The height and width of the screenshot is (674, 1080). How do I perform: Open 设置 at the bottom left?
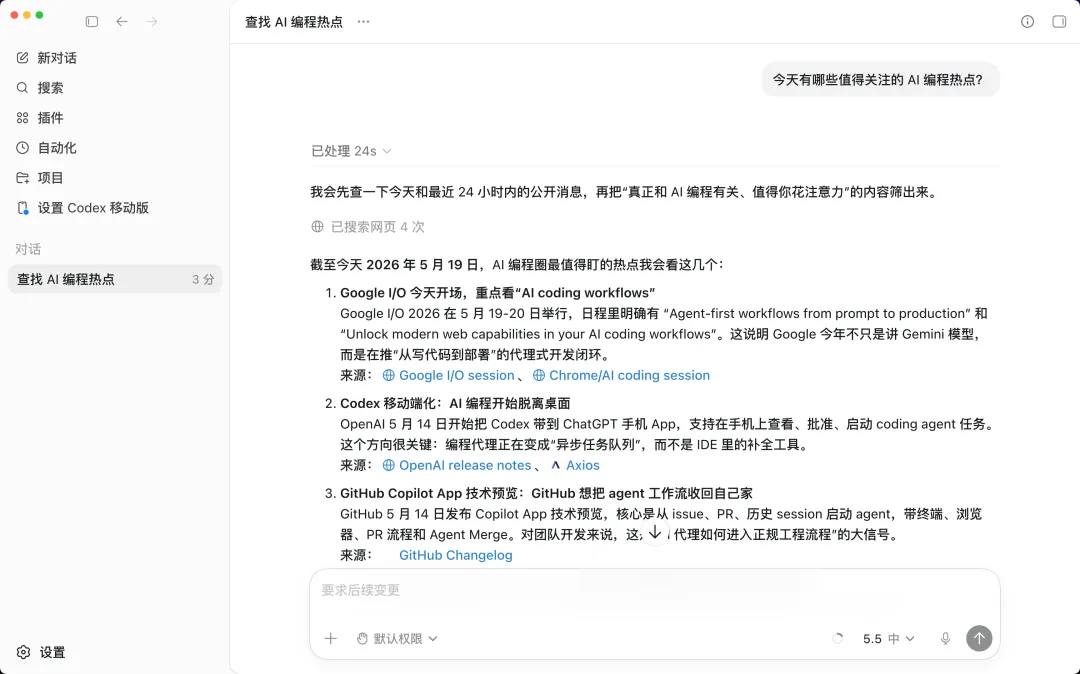(41, 652)
